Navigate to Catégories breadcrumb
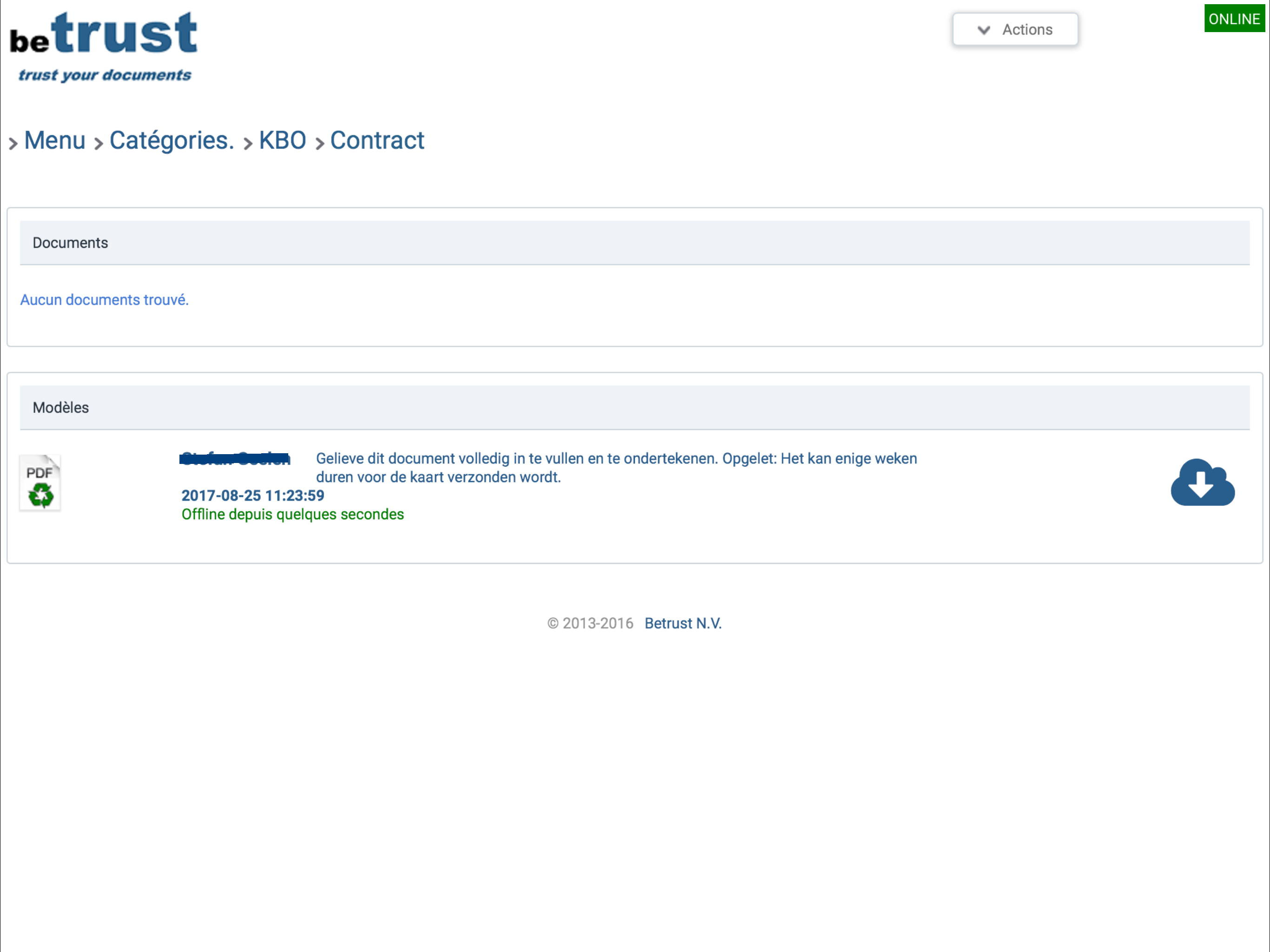1270x952 pixels. 172,141
